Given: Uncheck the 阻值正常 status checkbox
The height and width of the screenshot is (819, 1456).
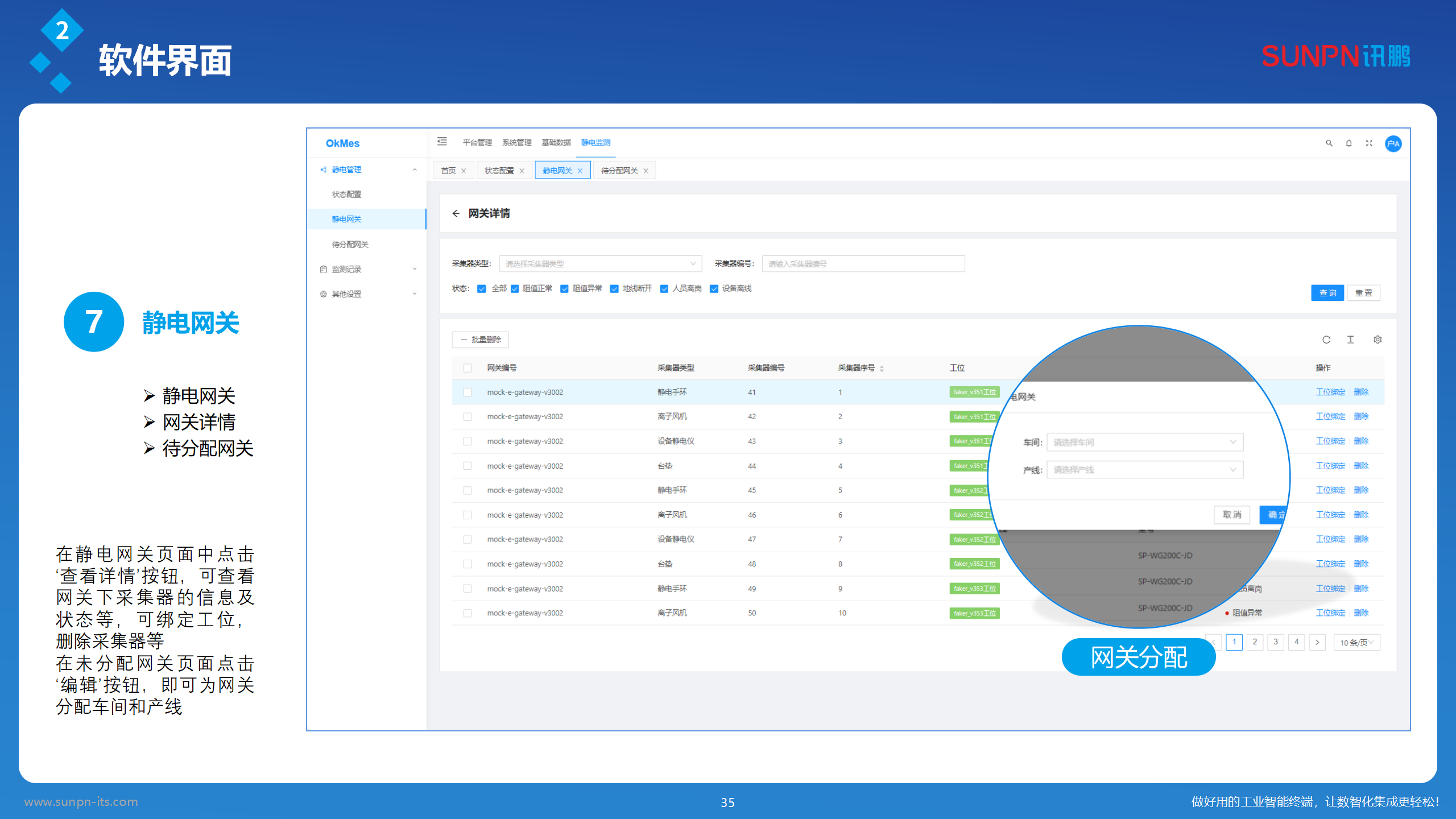Looking at the screenshot, I should pos(515,289).
